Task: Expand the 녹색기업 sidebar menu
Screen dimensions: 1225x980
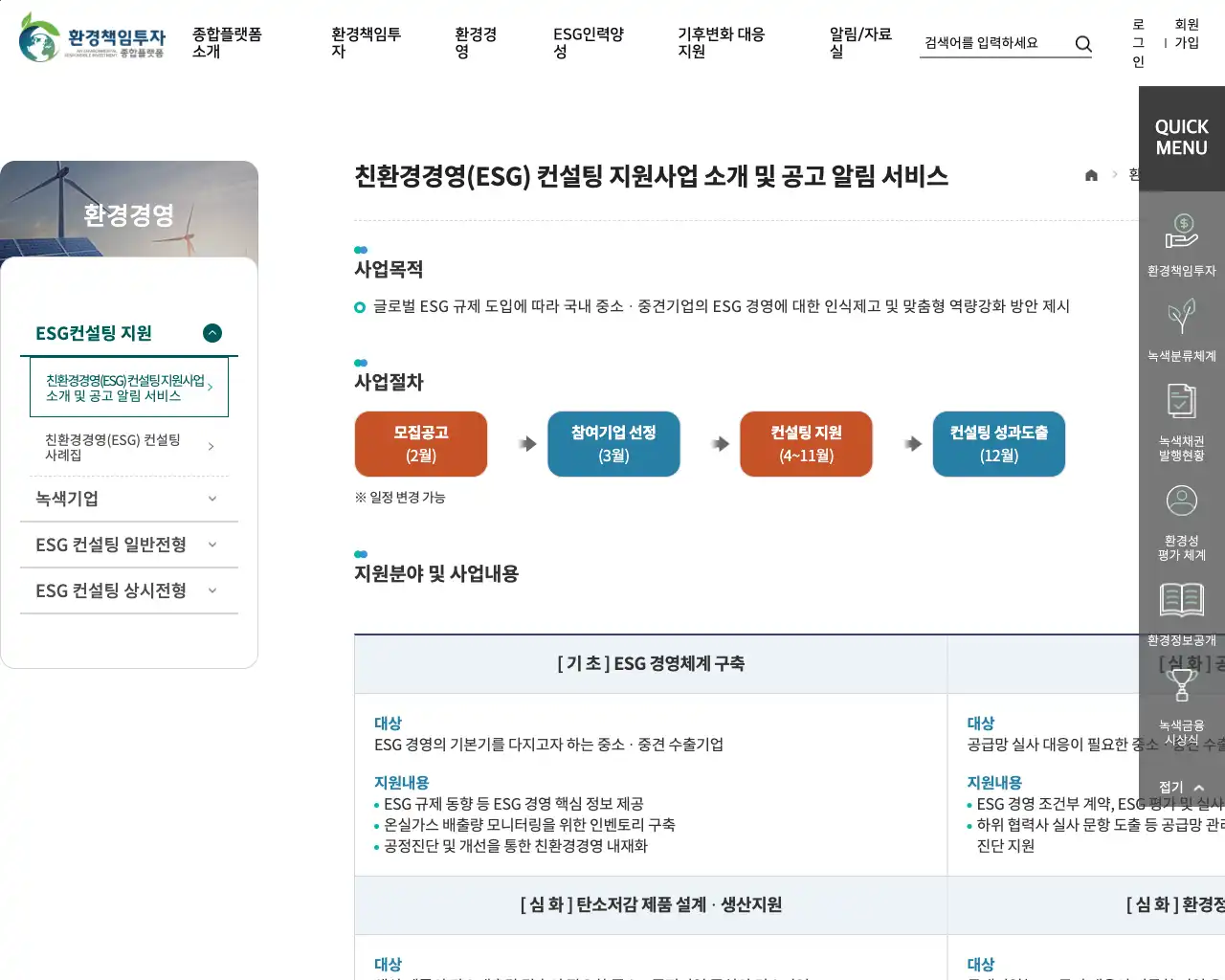Action: click(x=212, y=499)
